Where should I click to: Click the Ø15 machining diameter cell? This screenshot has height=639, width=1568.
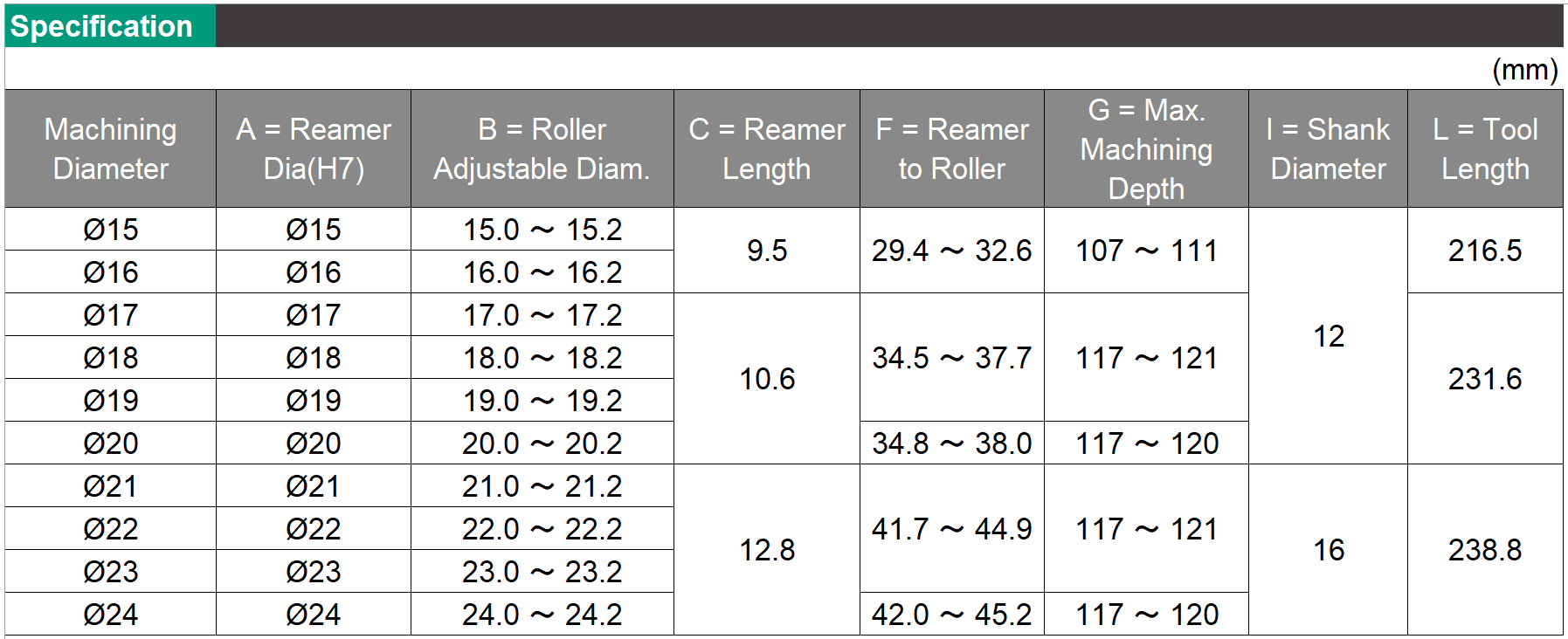point(110,230)
